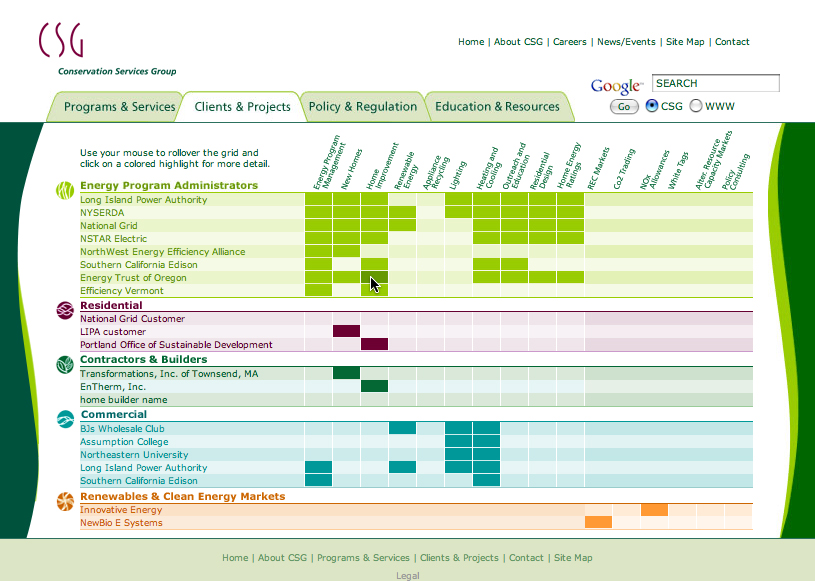Click the BJs Wholesale Club row label
Image resolution: width=815 pixels, height=581 pixels.
[x=122, y=429]
